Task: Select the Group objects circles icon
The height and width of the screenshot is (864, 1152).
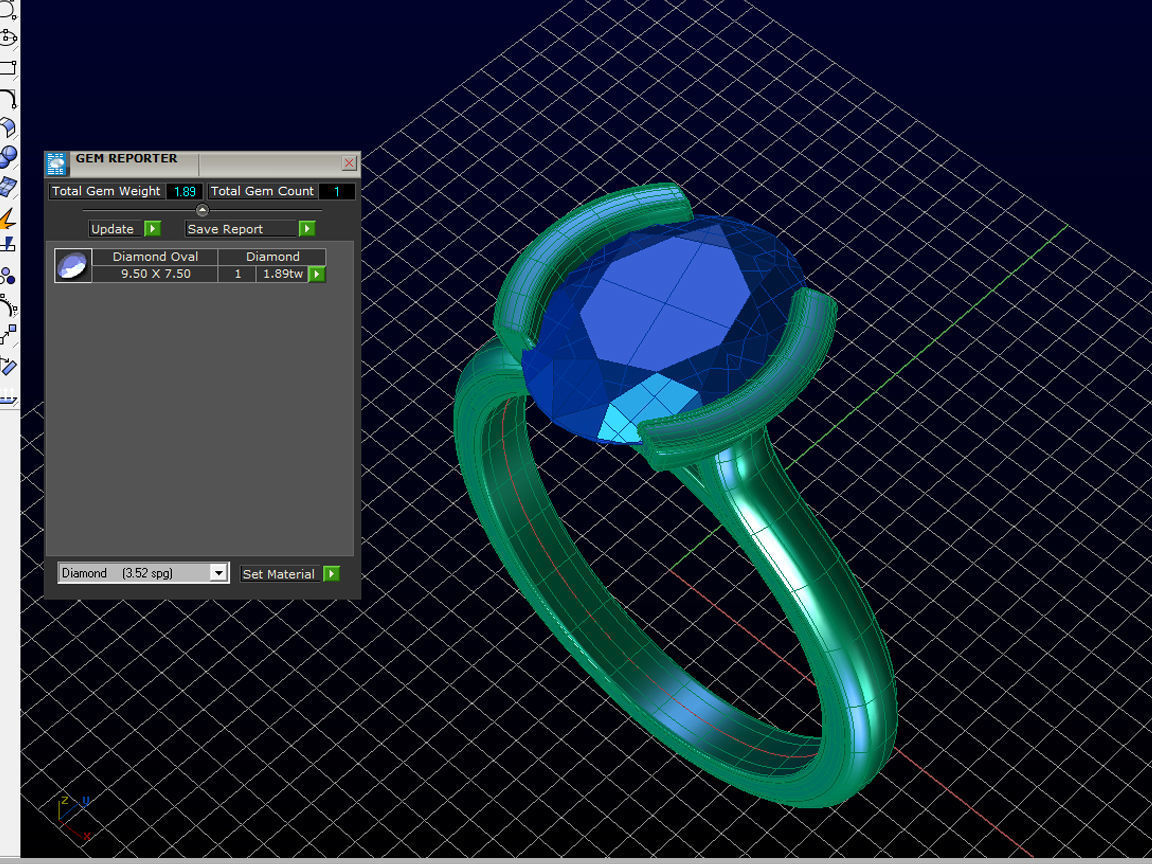Action: 7,276
